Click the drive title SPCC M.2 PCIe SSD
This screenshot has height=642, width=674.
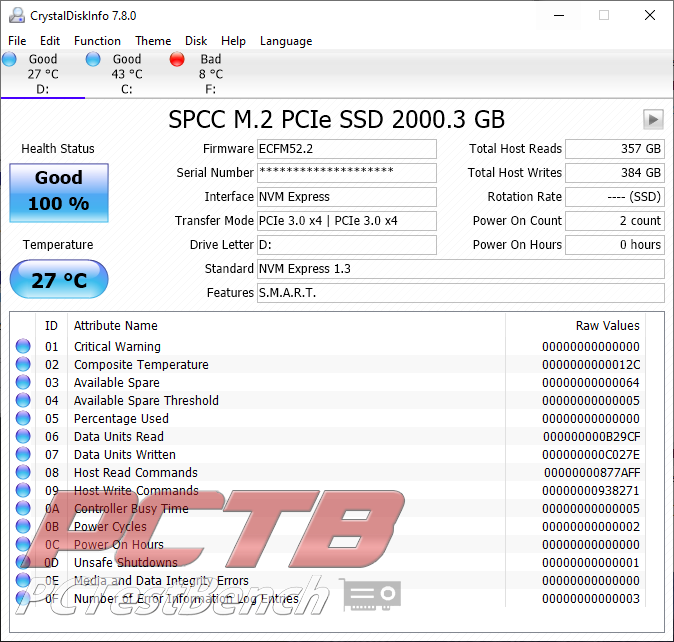(x=336, y=119)
